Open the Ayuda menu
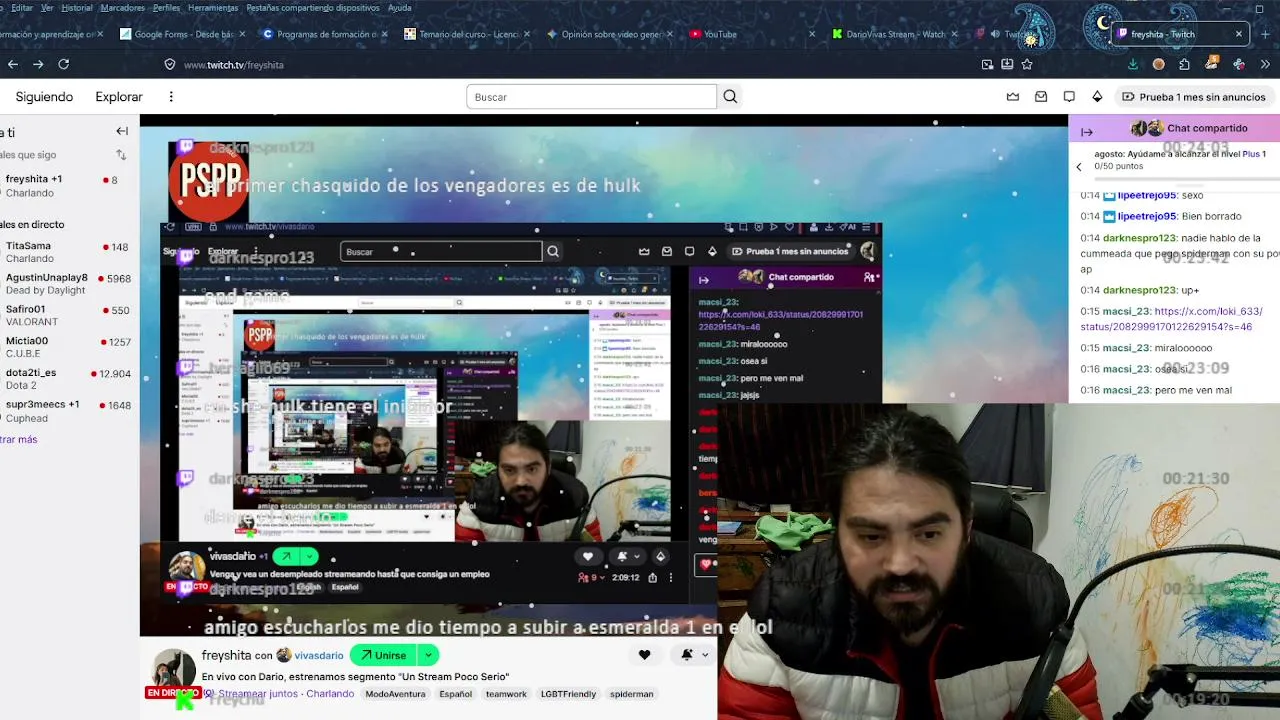The height and width of the screenshot is (720, 1280). [399, 8]
